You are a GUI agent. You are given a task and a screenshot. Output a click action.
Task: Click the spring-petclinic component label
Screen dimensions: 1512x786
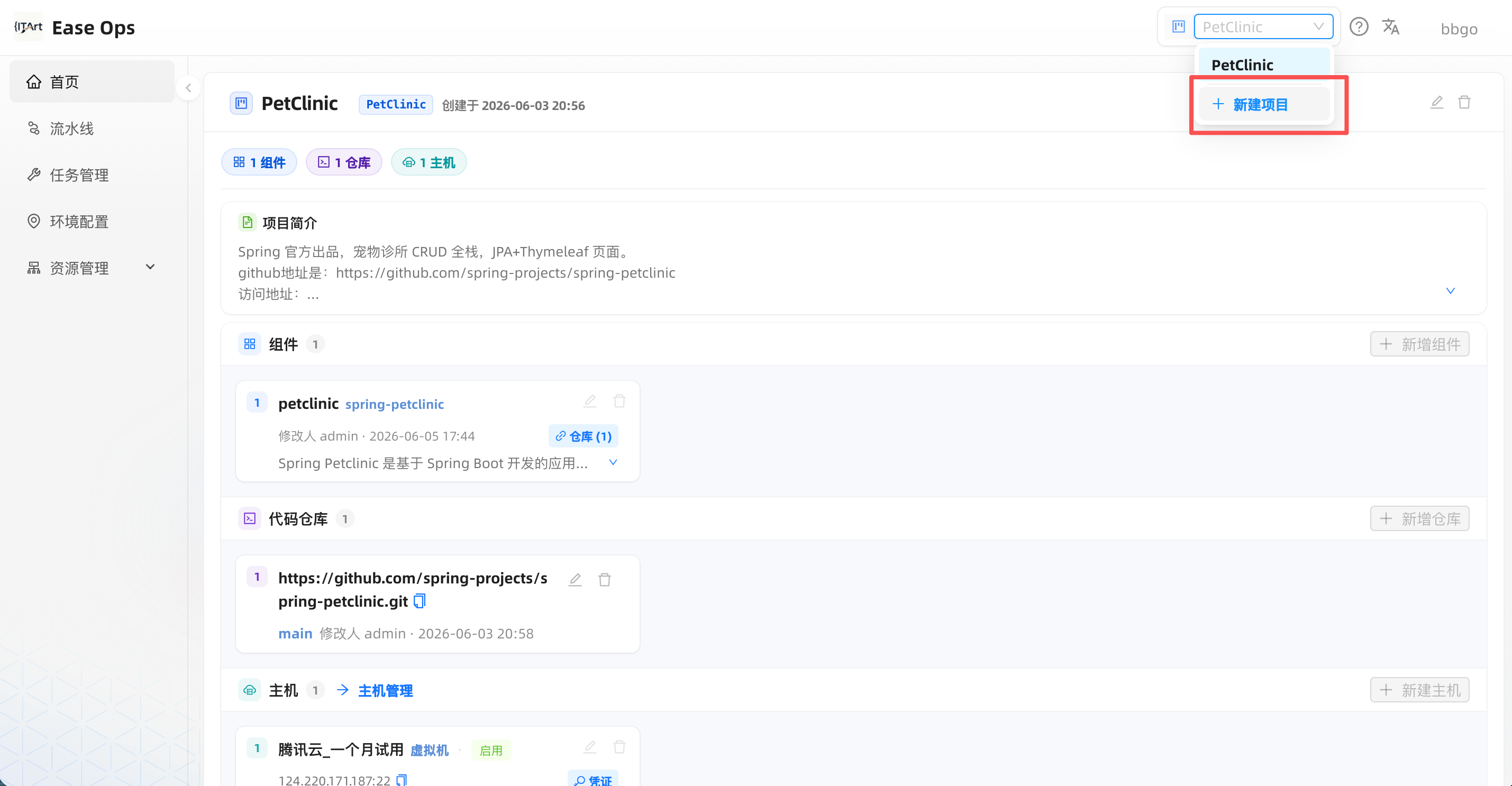click(x=395, y=405)
